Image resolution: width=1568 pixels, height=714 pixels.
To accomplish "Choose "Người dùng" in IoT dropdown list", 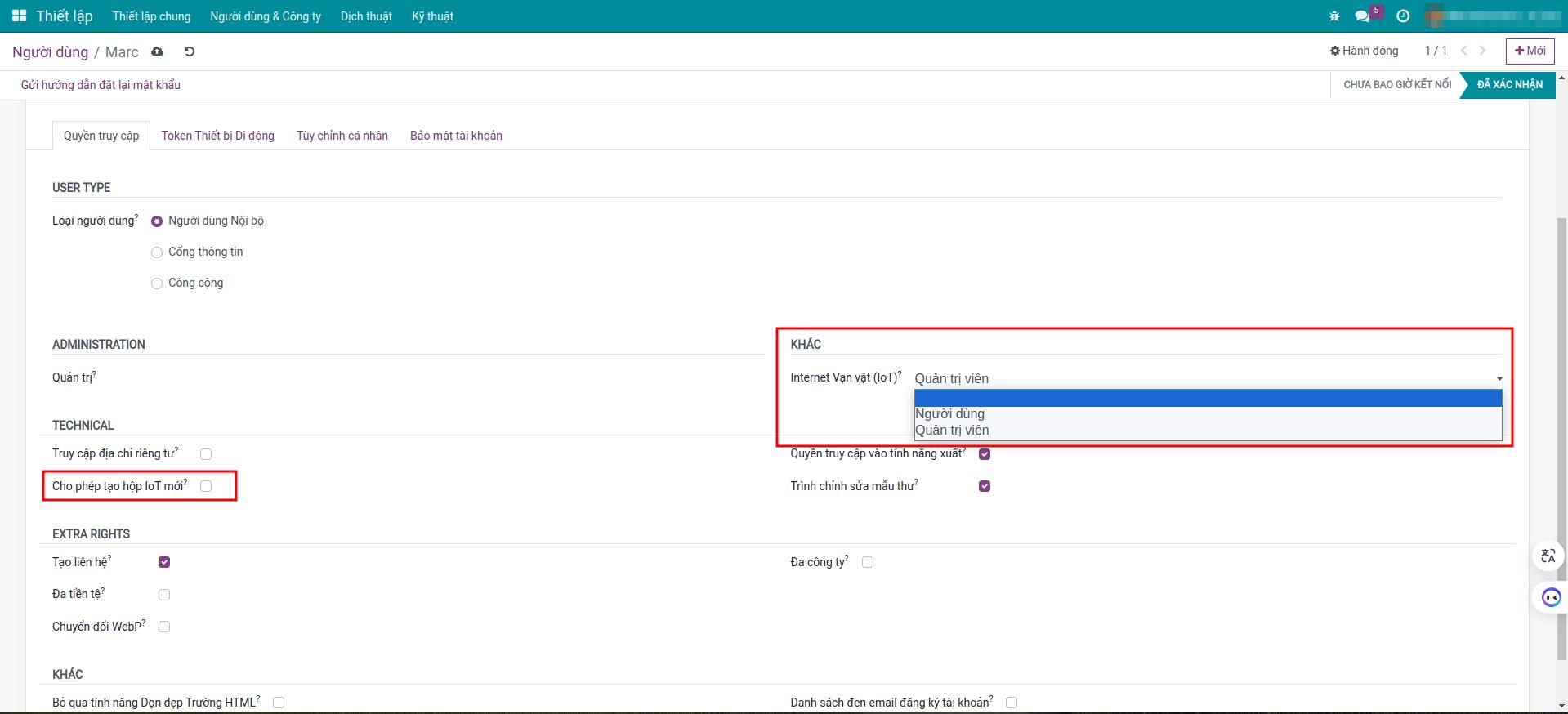I will (949, 414).
